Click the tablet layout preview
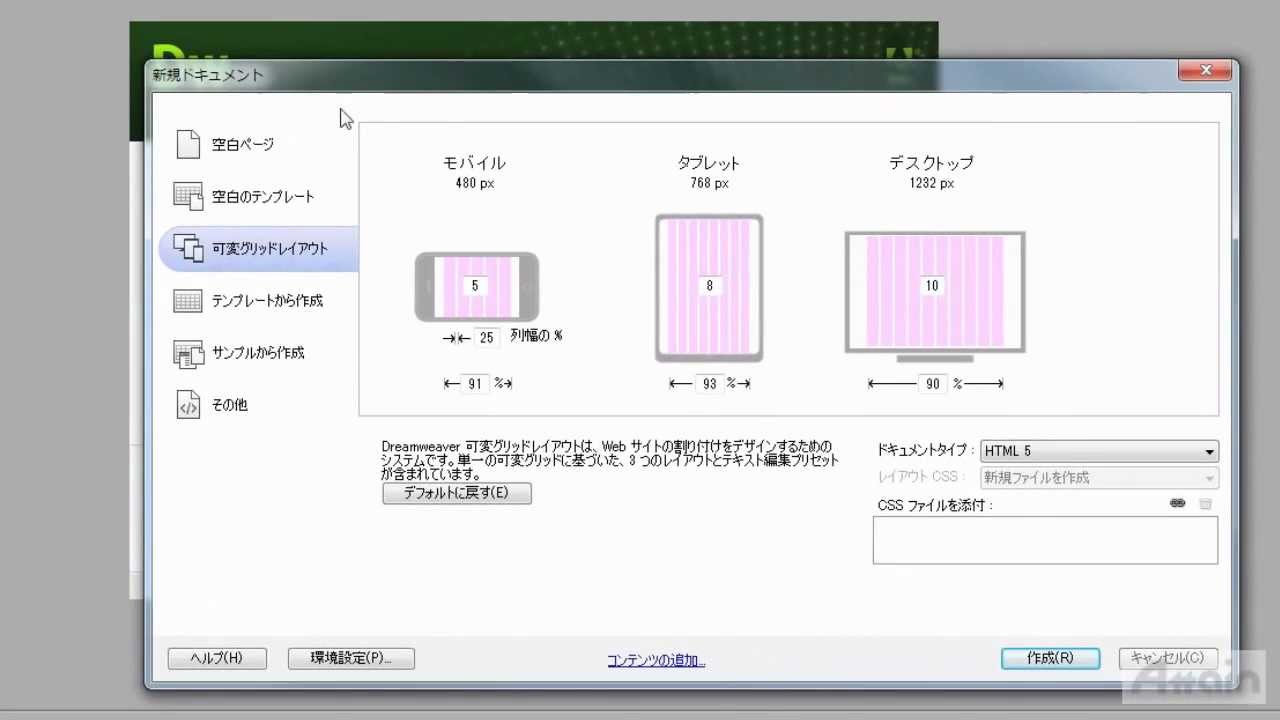 709,288
